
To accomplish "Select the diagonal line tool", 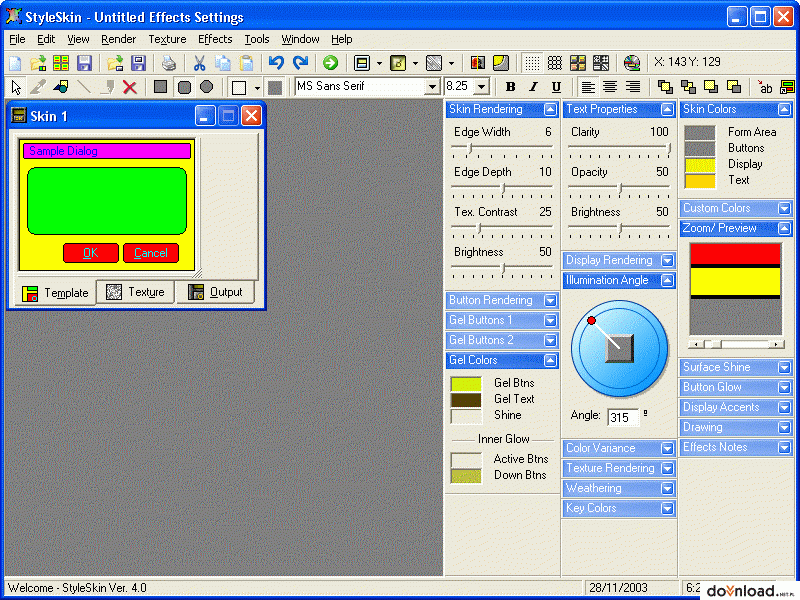I will (x=84, y=87).
